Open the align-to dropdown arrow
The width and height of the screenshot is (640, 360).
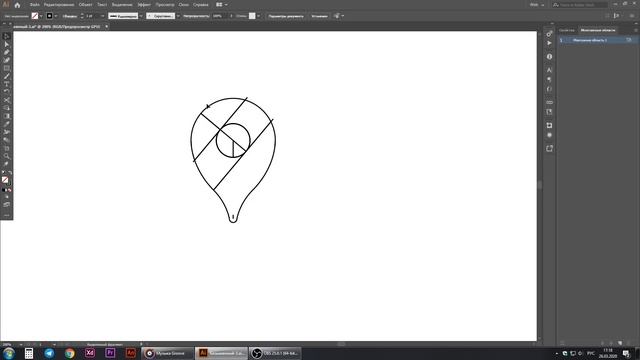pos(342,16)
